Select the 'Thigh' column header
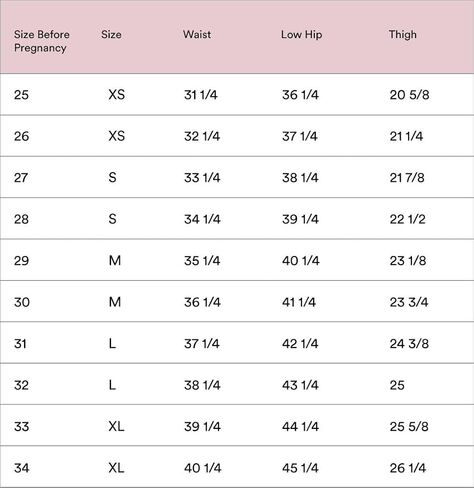Viewport: 474px width, 488px height. coord(402,35)
